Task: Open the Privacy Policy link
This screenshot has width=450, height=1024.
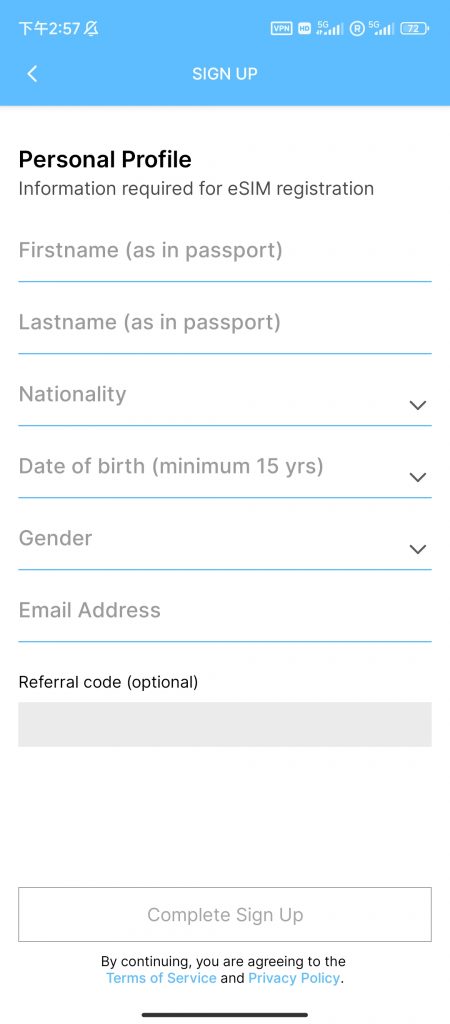Action: pos(294,978)
